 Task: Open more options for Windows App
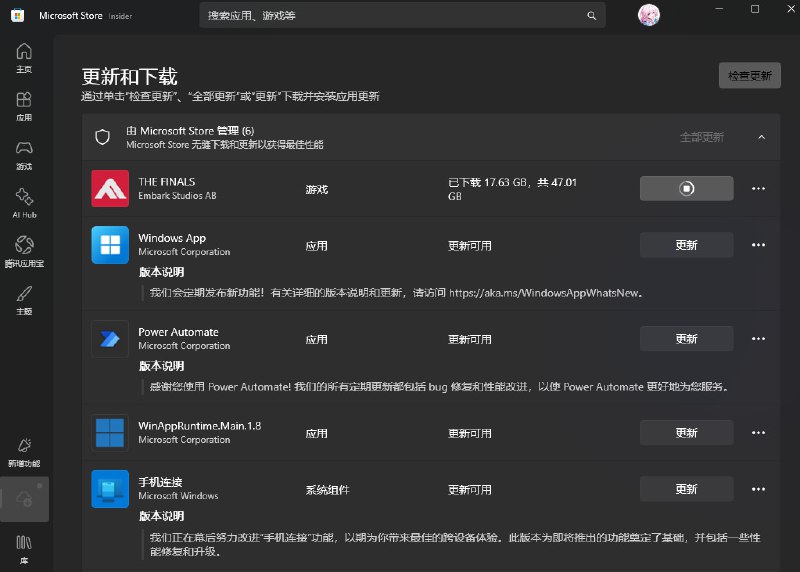[x=758, y=245]
